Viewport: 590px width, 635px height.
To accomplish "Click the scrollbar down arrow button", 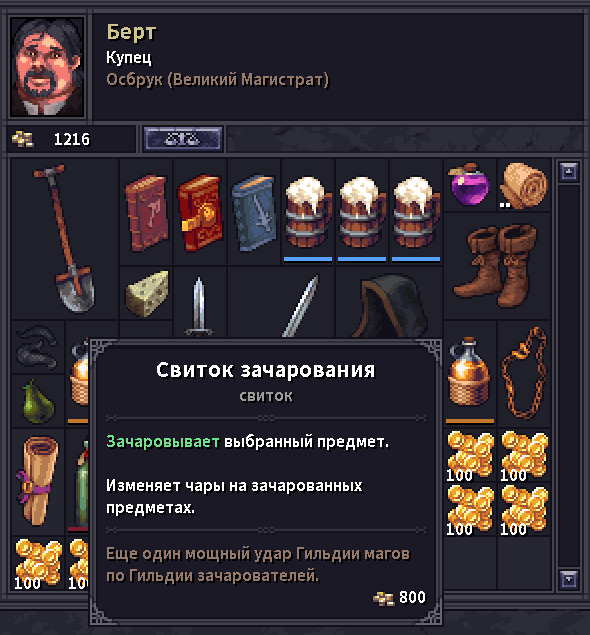I will pos(569,579).
